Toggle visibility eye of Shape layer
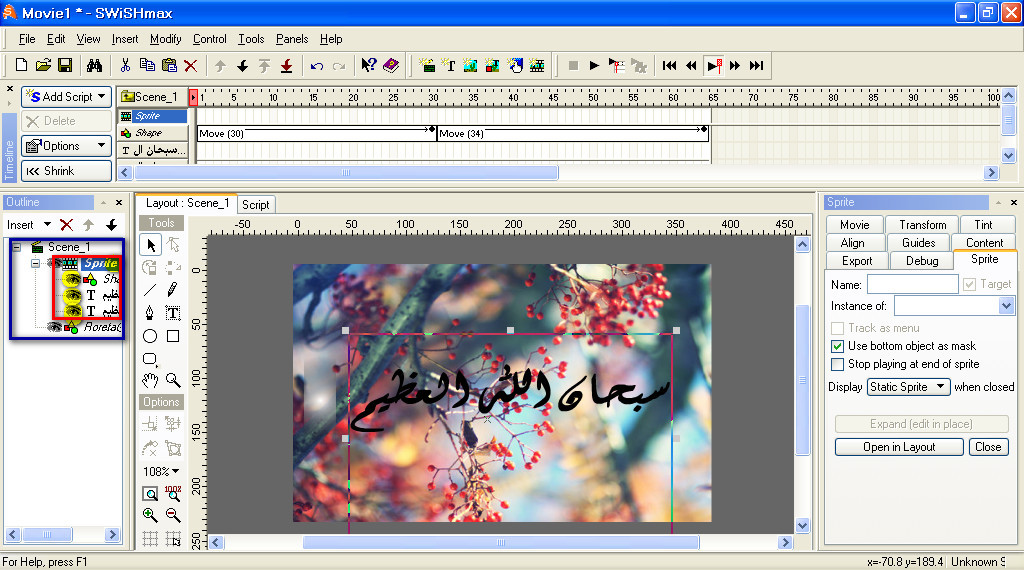 click(72, 280)
